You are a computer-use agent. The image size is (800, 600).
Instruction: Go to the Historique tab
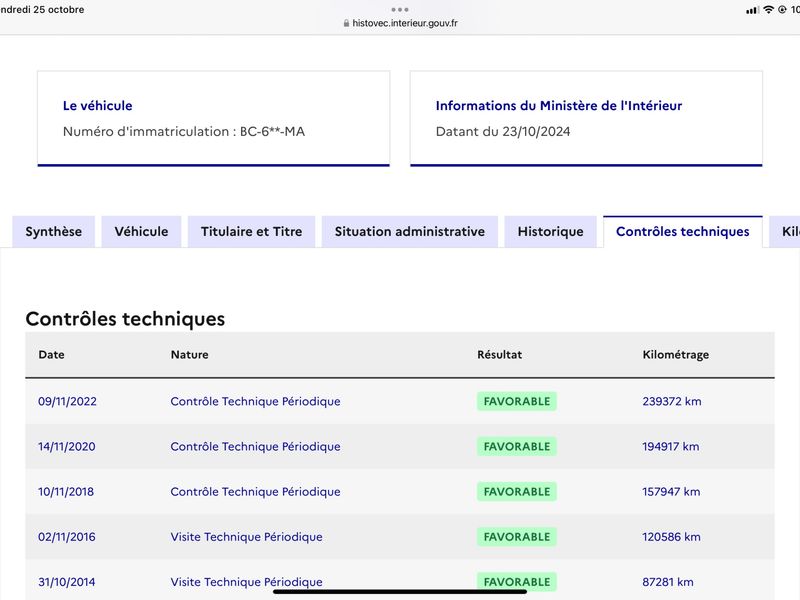(551, 232)
